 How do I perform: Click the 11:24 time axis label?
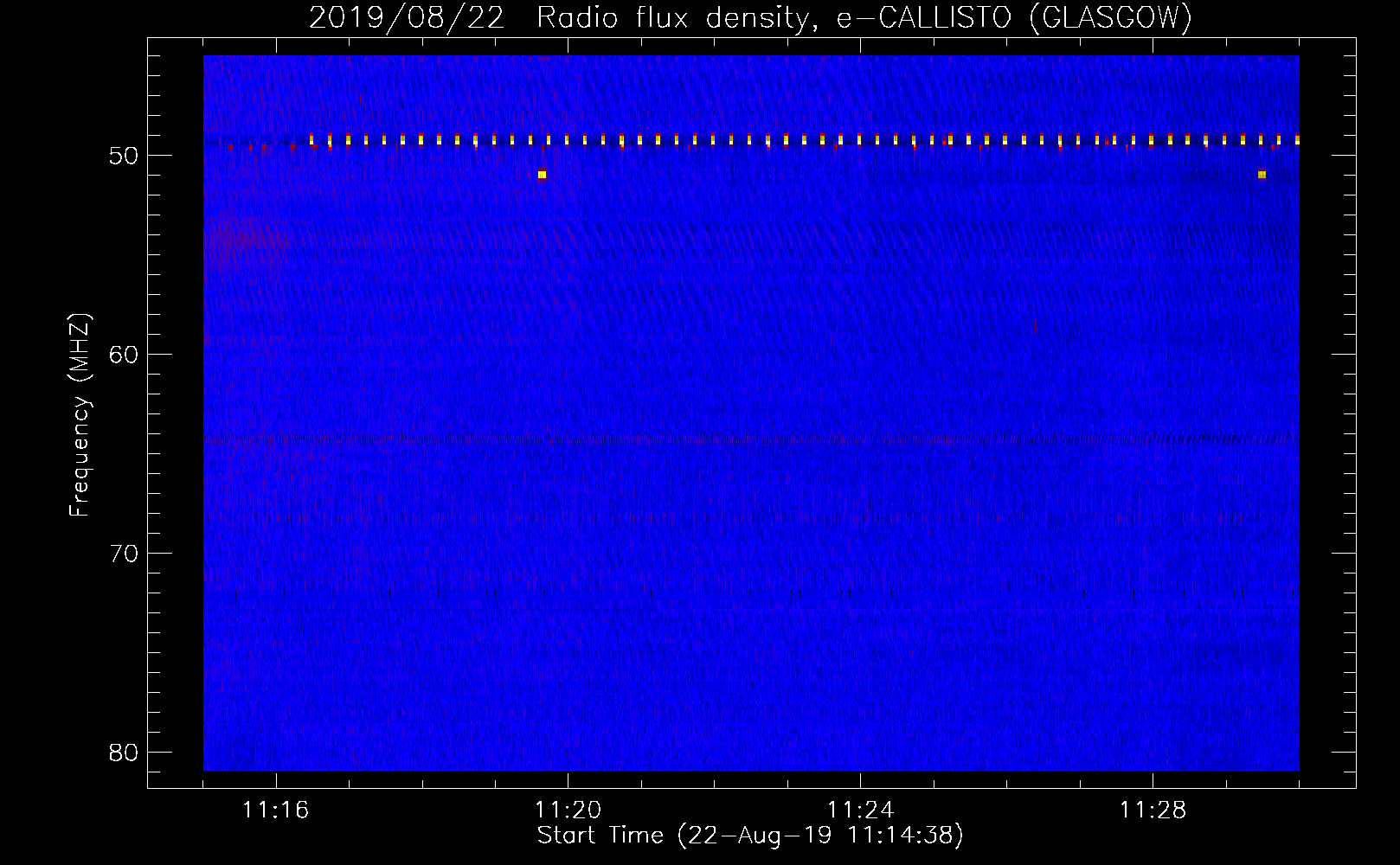860,811
